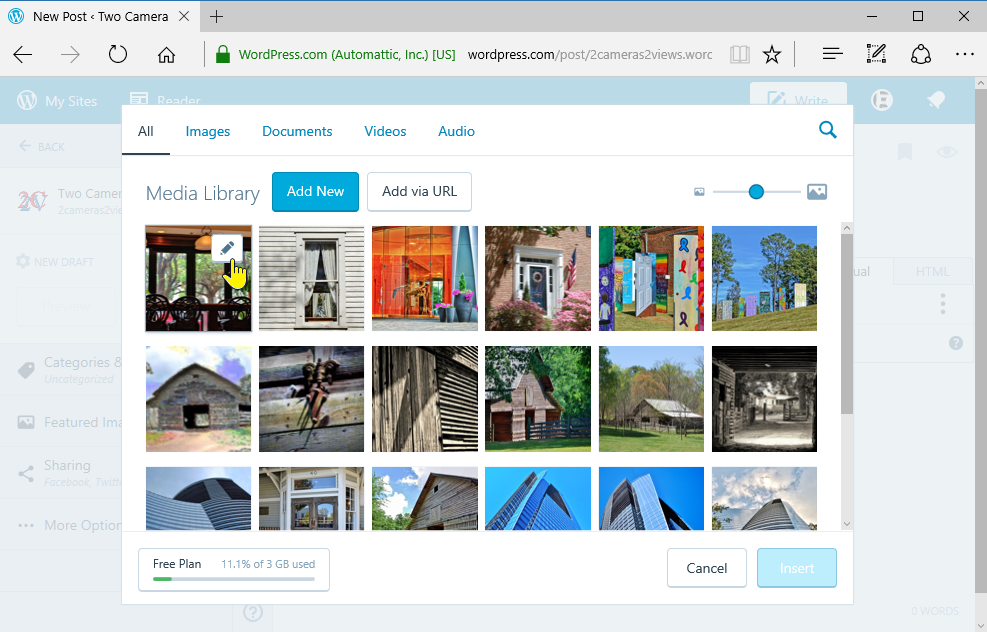Open browser More actions ellipsis menu
Image resolution: width=987 pixels, height=632 pixels.
964,55
